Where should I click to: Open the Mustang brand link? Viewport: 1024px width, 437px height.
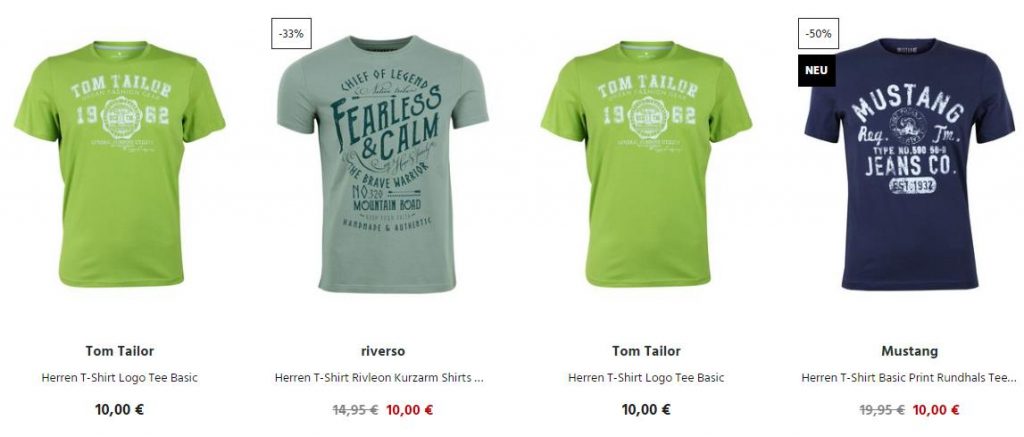pyautogui.click(x=910, y=351)
